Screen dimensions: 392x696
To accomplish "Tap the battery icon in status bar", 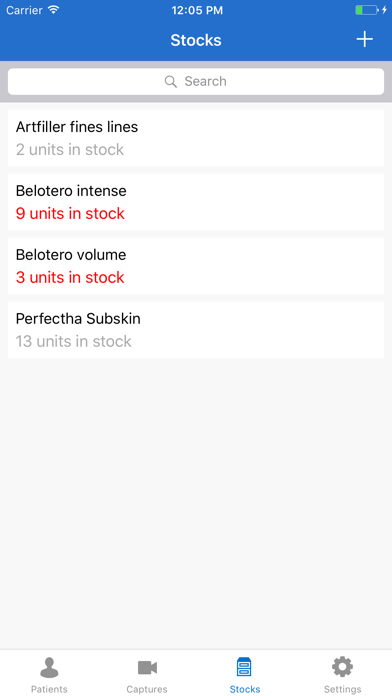I will pyautogui.click(x=367, y=10).
